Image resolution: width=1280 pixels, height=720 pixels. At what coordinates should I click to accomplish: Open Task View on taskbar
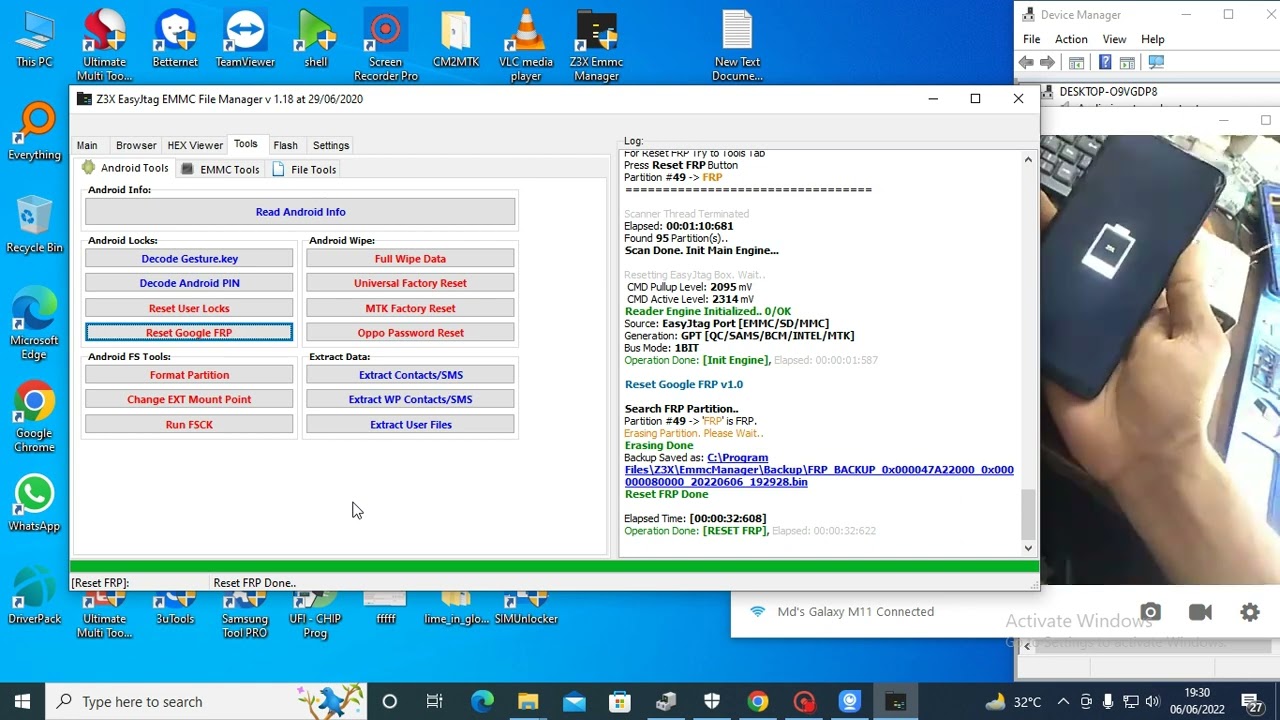(x=434, y=702)
